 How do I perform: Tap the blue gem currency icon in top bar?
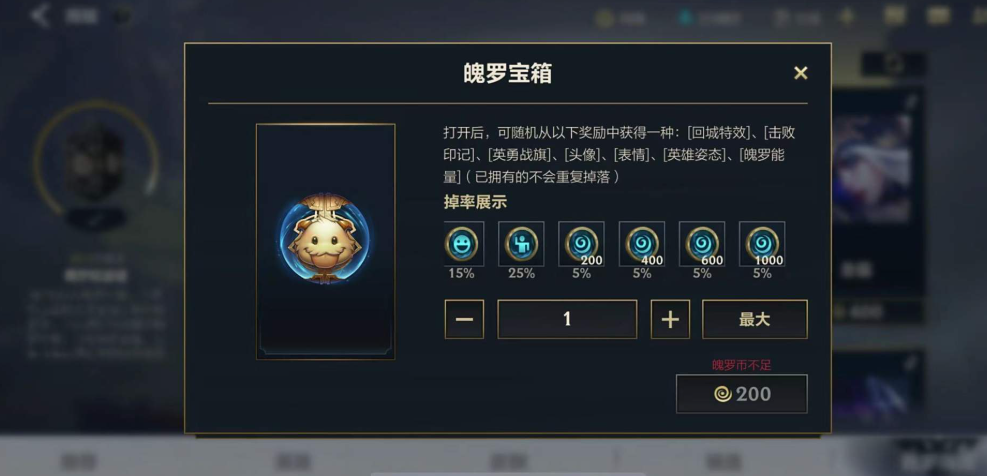[x=685, y=18]
